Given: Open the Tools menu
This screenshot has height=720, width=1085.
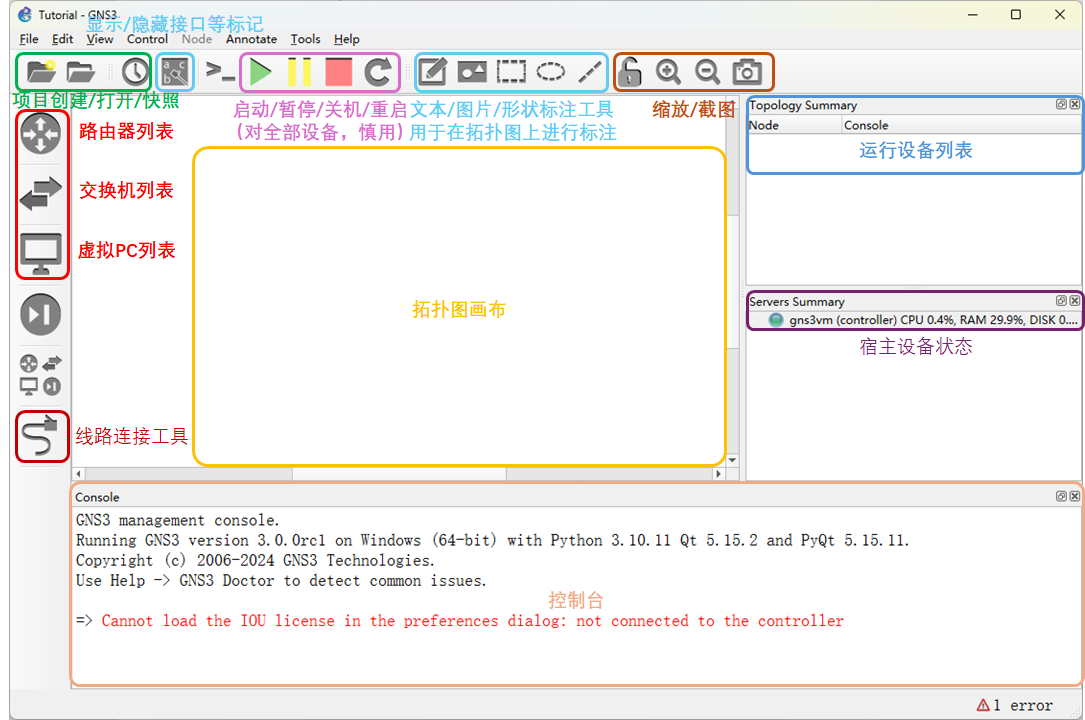Looking at the screenshot, I should [x=305, y=39].
